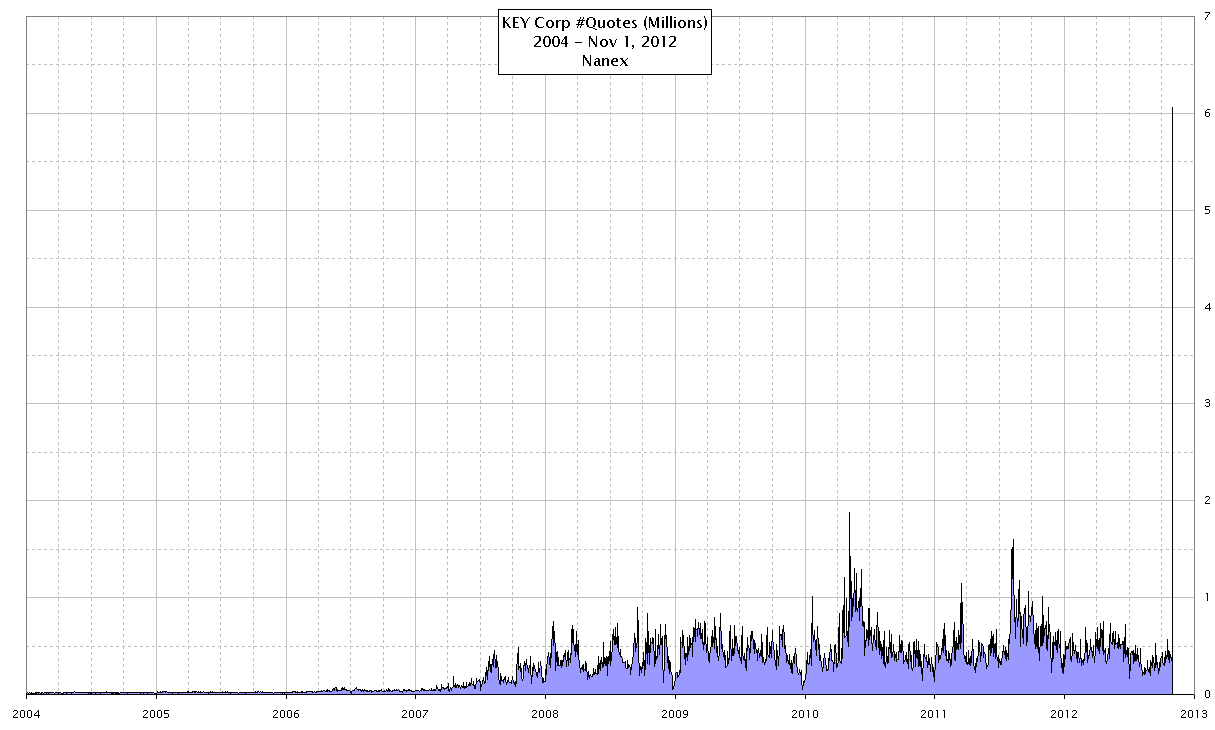Click the 2009 x-axis label

pyautogui.click(x=675, y=713)
